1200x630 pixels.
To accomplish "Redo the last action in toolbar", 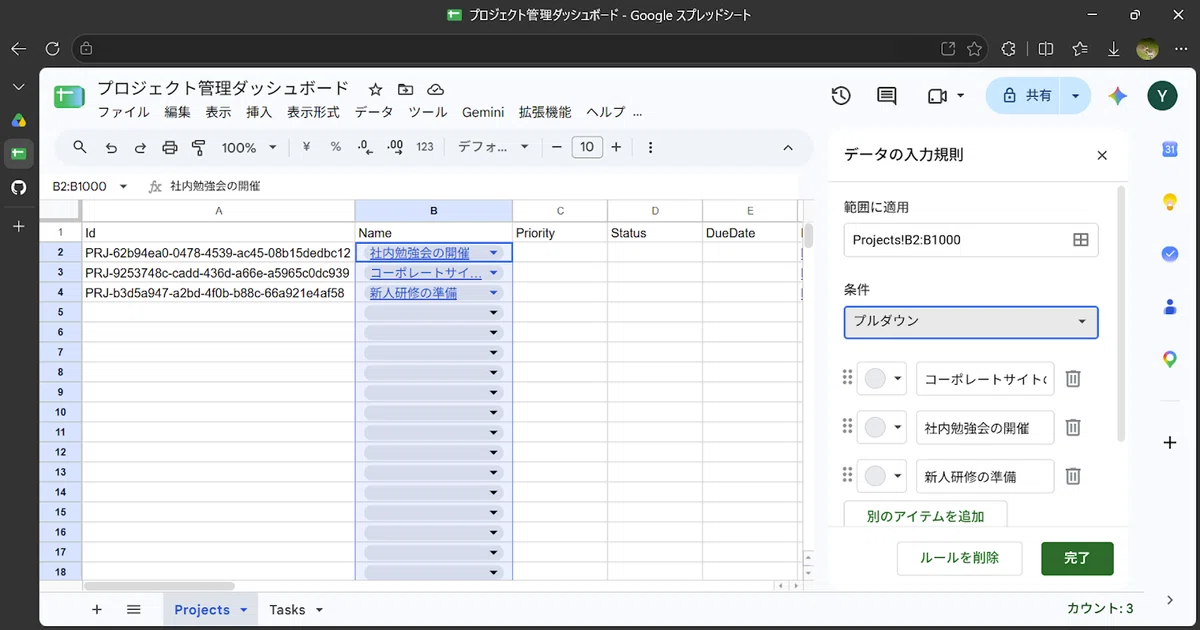I will pyautogui.click(x=140, y=147).
